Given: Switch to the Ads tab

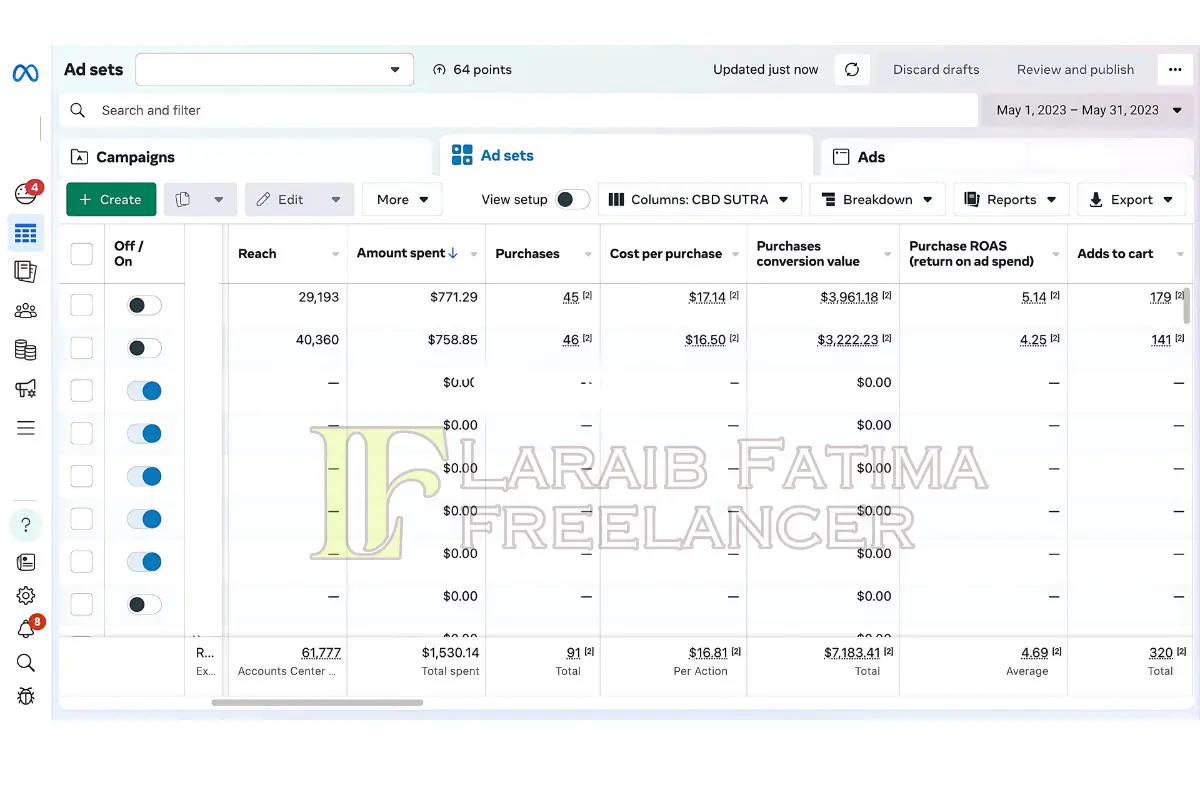Looking at the screenshot, I should tap(871, 157).
